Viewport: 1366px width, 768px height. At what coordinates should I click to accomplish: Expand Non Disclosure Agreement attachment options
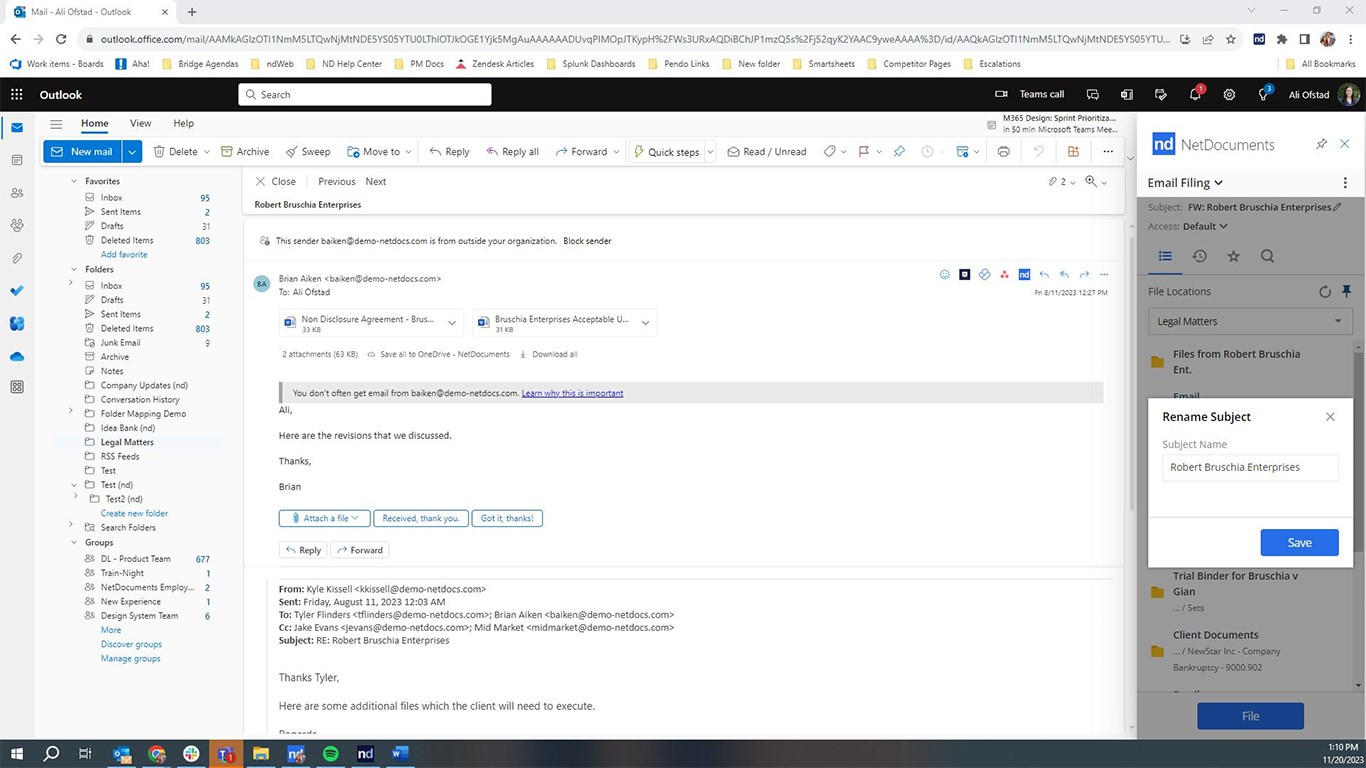click(452, 323)
